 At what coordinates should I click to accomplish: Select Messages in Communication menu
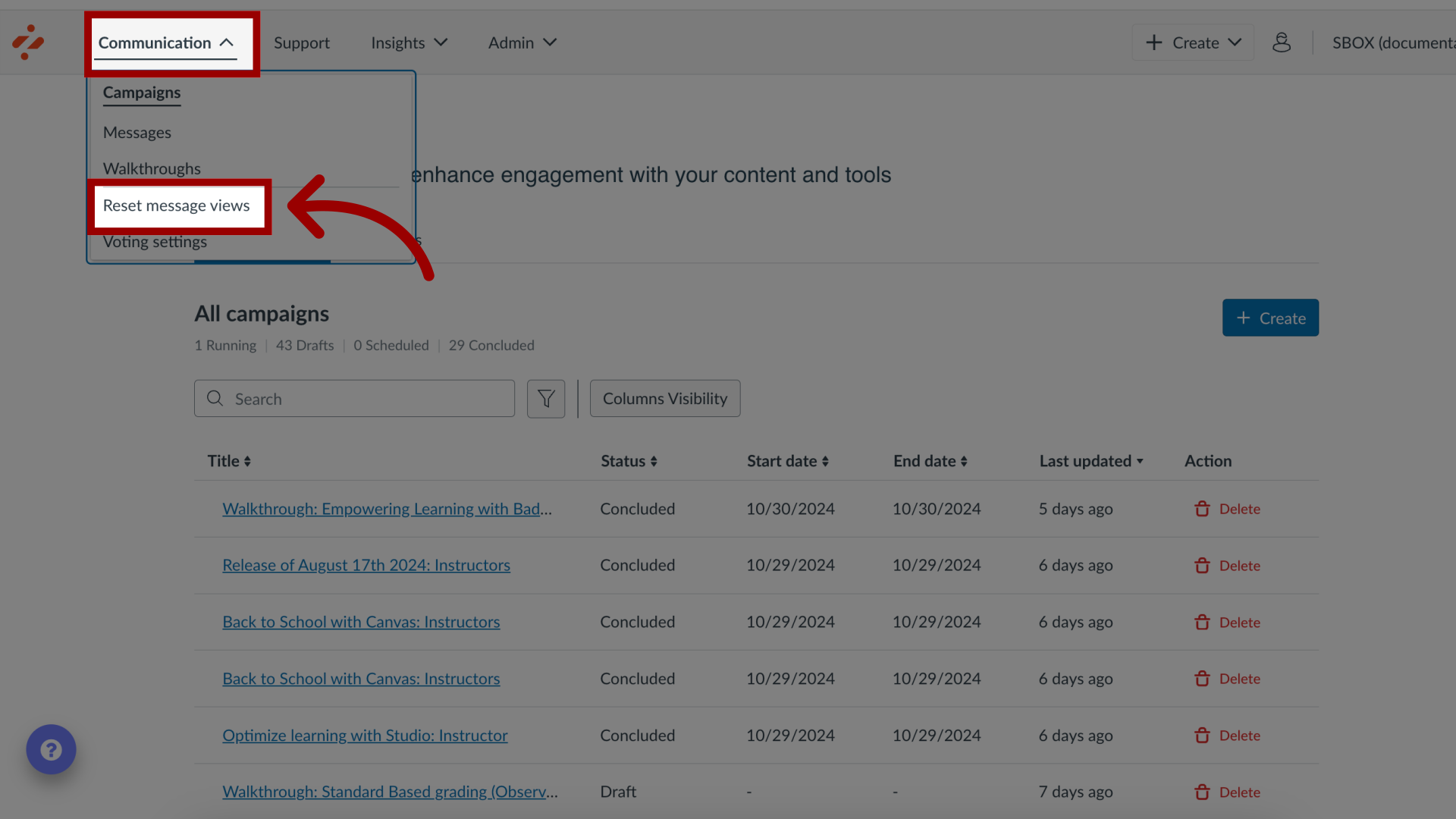137,133
